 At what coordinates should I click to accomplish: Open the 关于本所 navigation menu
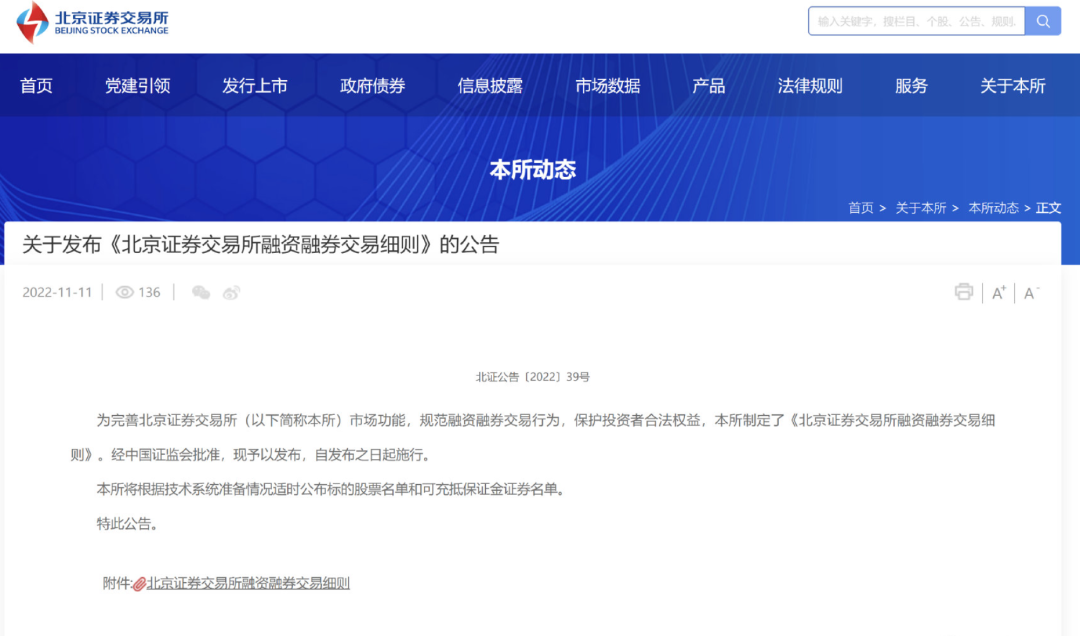pyautogui.click(x=1012, y=85)
